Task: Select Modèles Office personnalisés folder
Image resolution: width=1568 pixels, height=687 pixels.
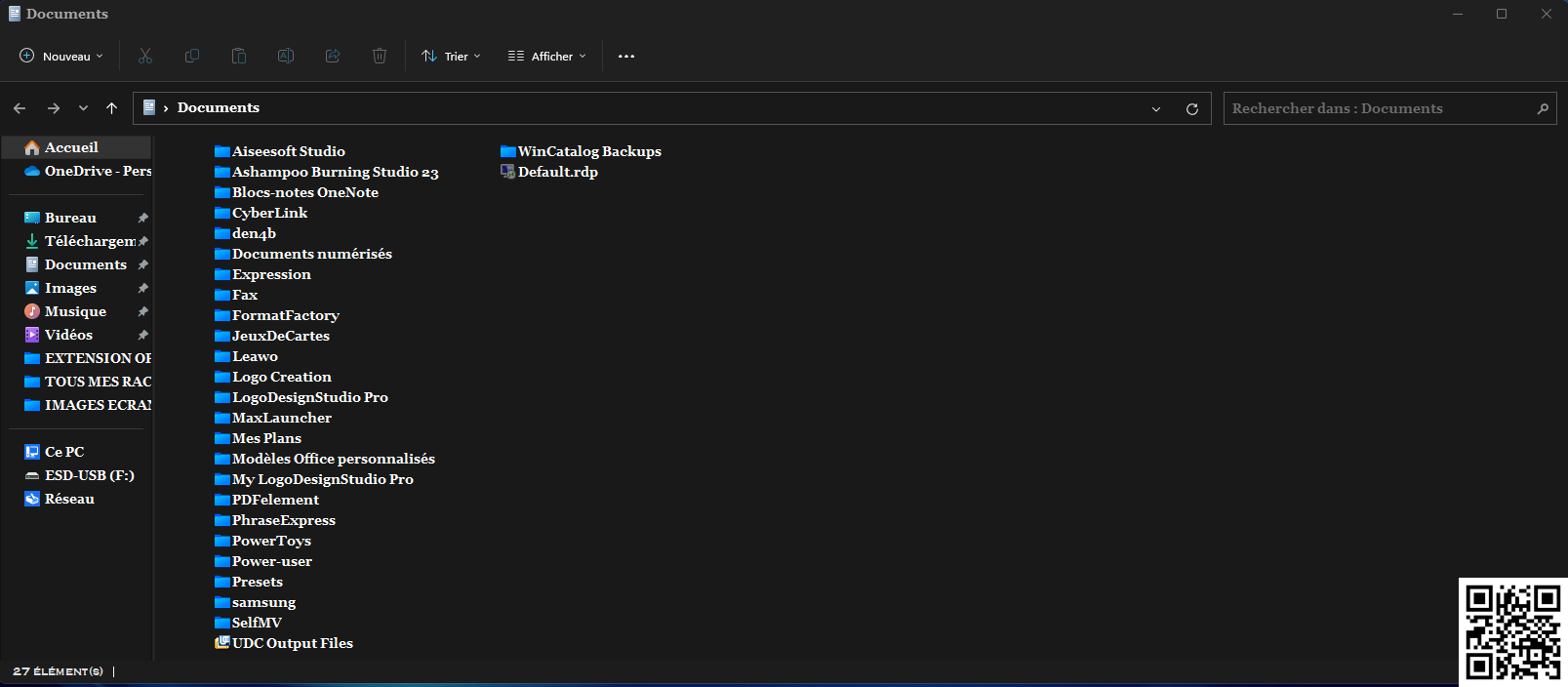Action: (x=325, y=459)
